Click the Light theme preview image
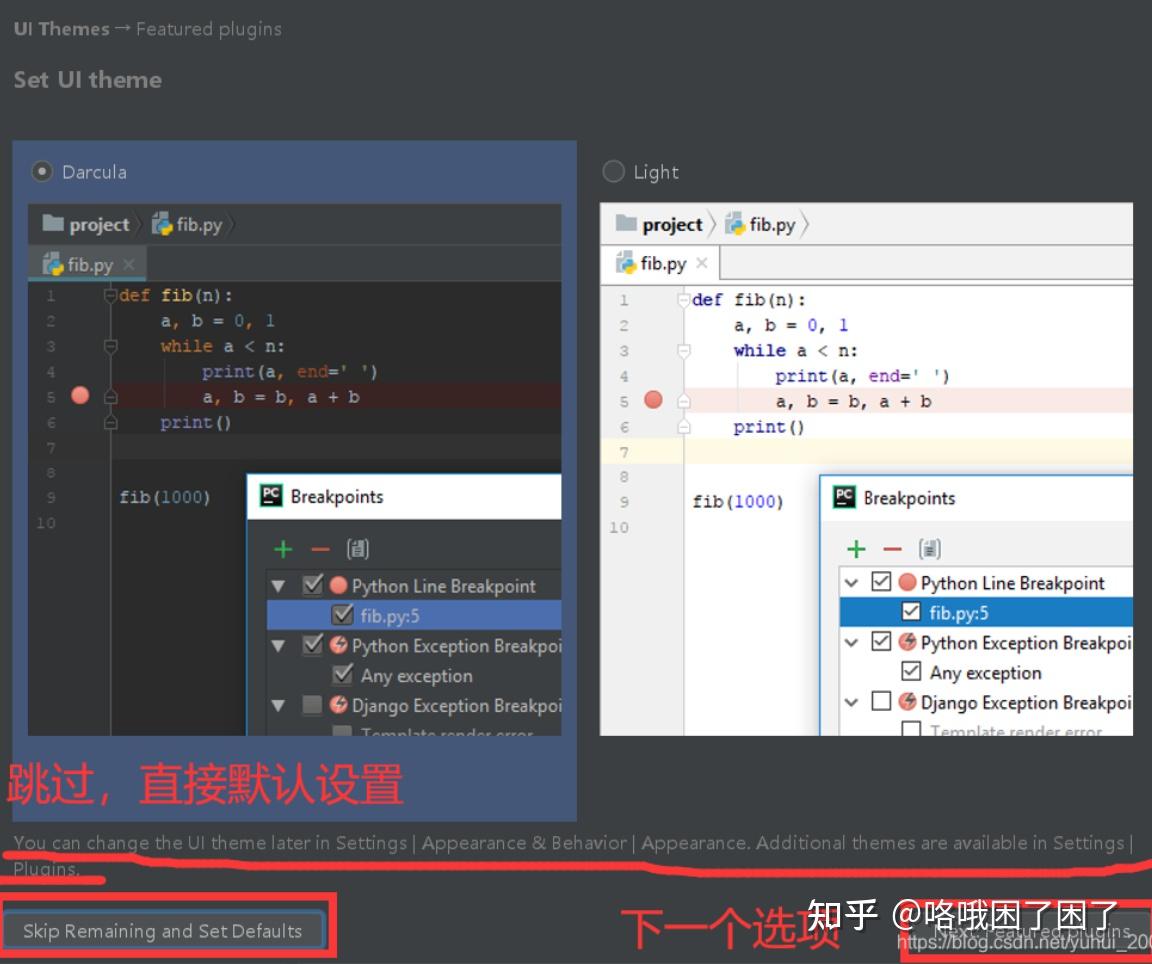The width and height of the screenshot is (1152, 964). [x=866, y=469]
